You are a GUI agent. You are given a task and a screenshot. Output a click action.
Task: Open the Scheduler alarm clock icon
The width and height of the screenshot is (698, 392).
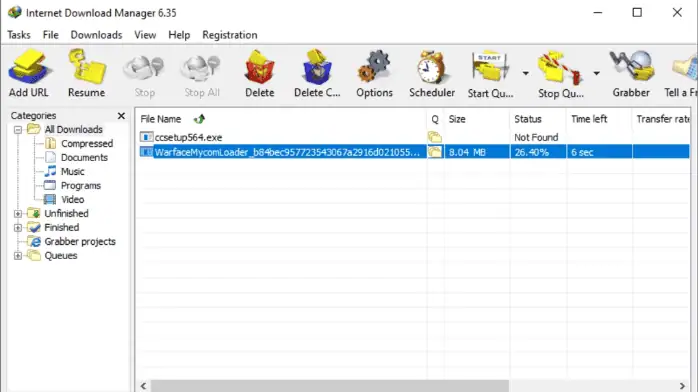point(431,67)
